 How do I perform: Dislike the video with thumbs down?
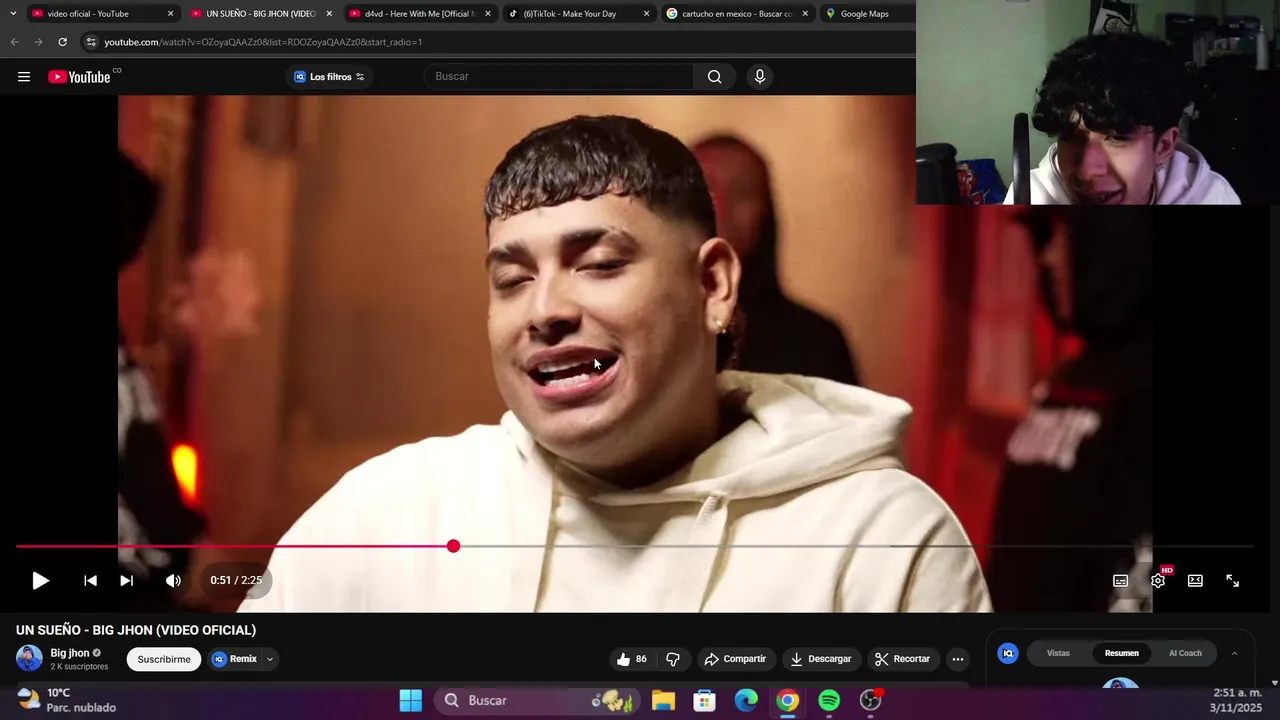673,659
